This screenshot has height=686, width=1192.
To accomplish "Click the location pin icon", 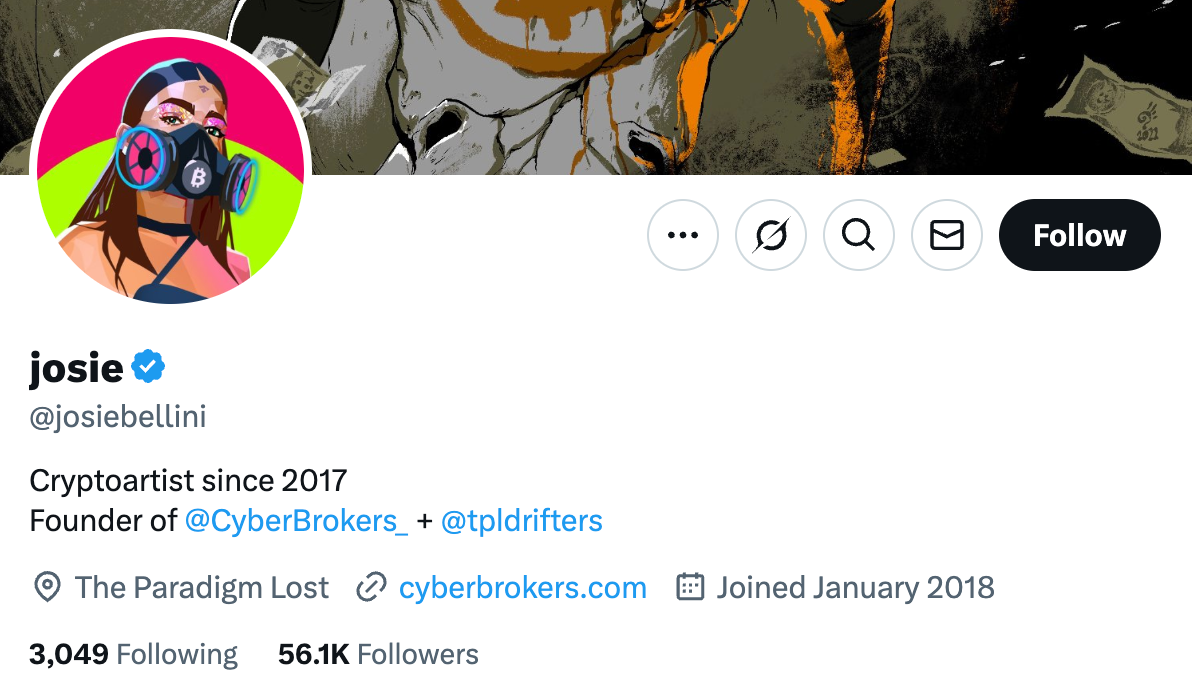I will (47, 587).
